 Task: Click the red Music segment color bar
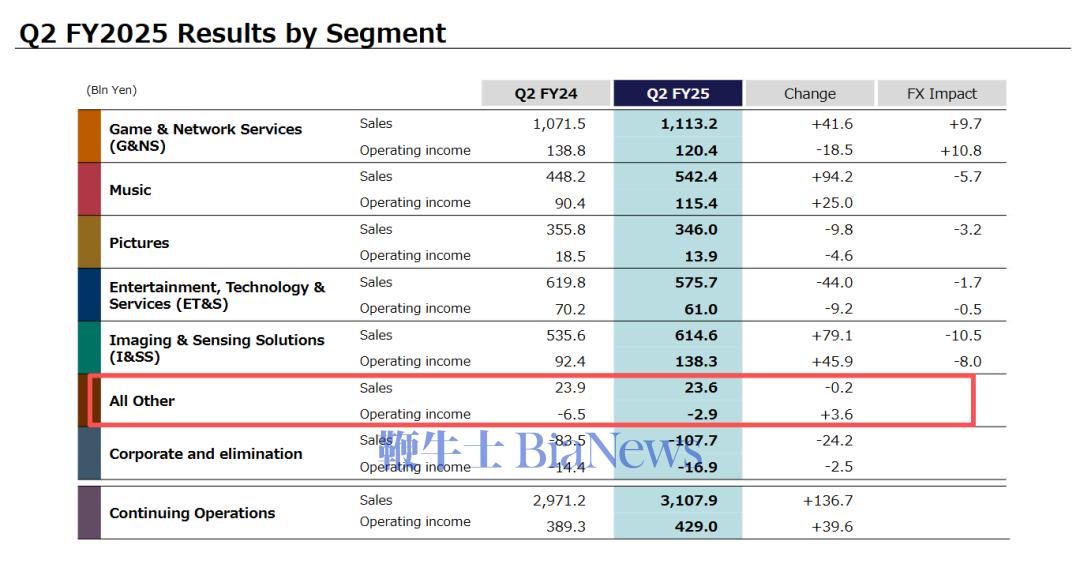point(89,189)
